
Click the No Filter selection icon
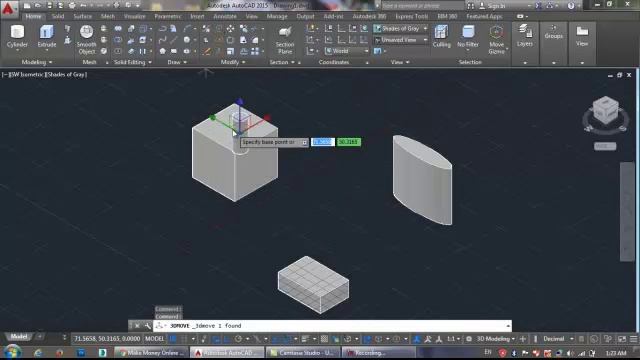(468, 36)
